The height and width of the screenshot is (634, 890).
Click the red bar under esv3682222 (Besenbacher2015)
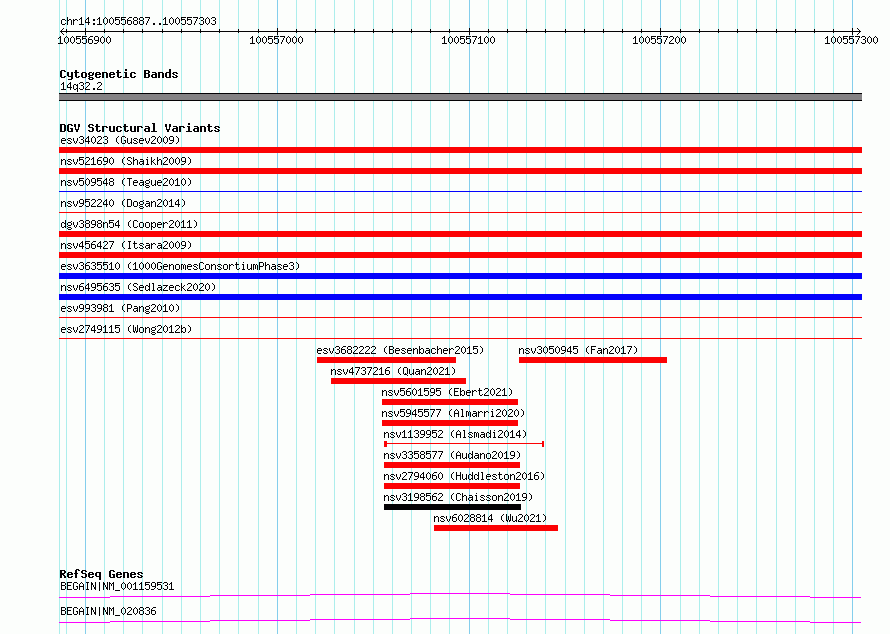pyautogui.click(x=386, y=360)
